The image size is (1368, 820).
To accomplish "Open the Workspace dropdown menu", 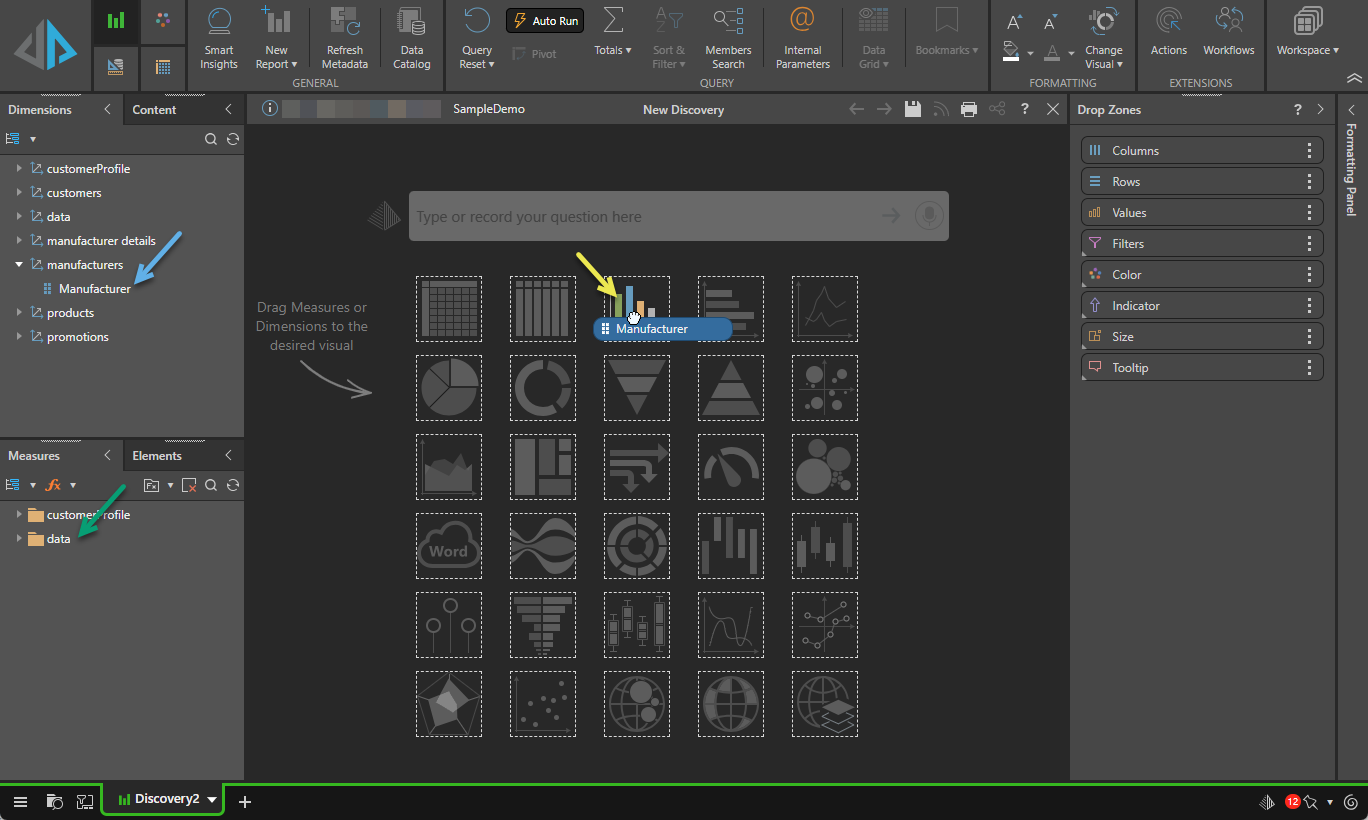I will 1307,50.
